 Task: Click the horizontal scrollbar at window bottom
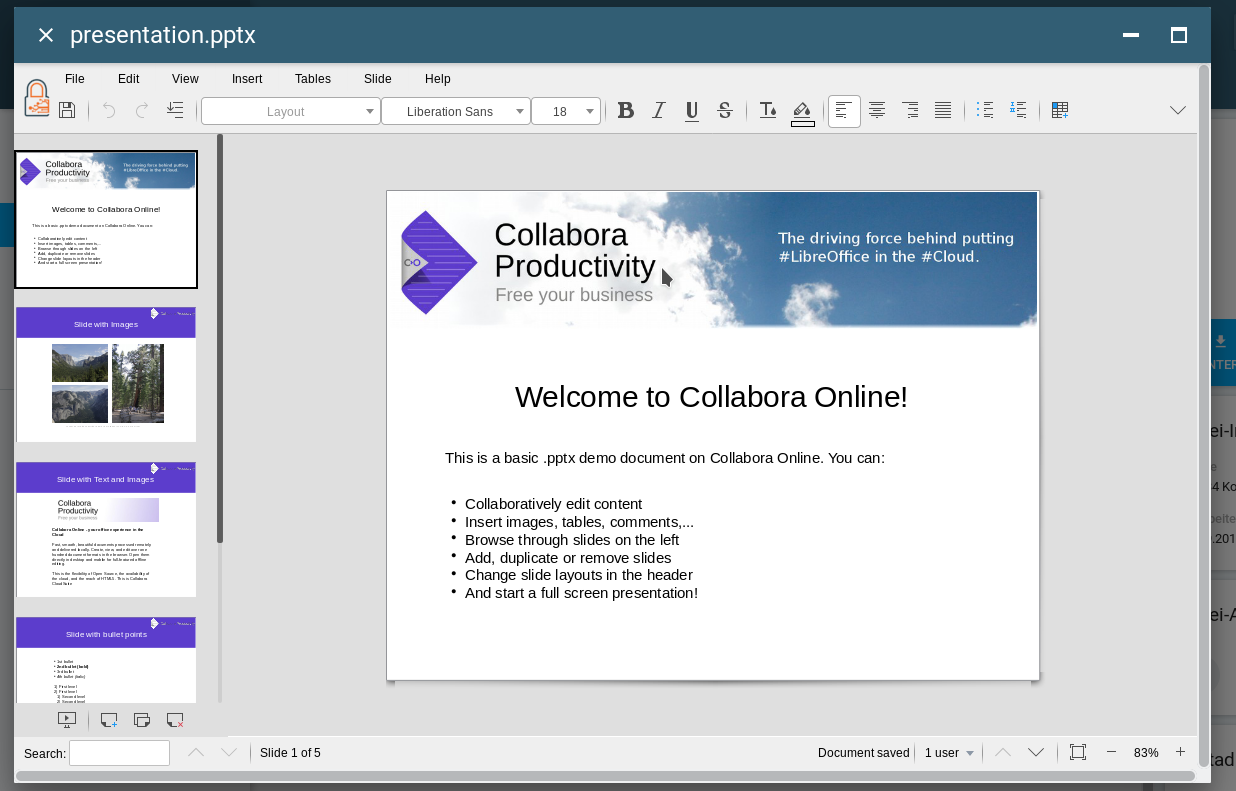coord(605,776)
